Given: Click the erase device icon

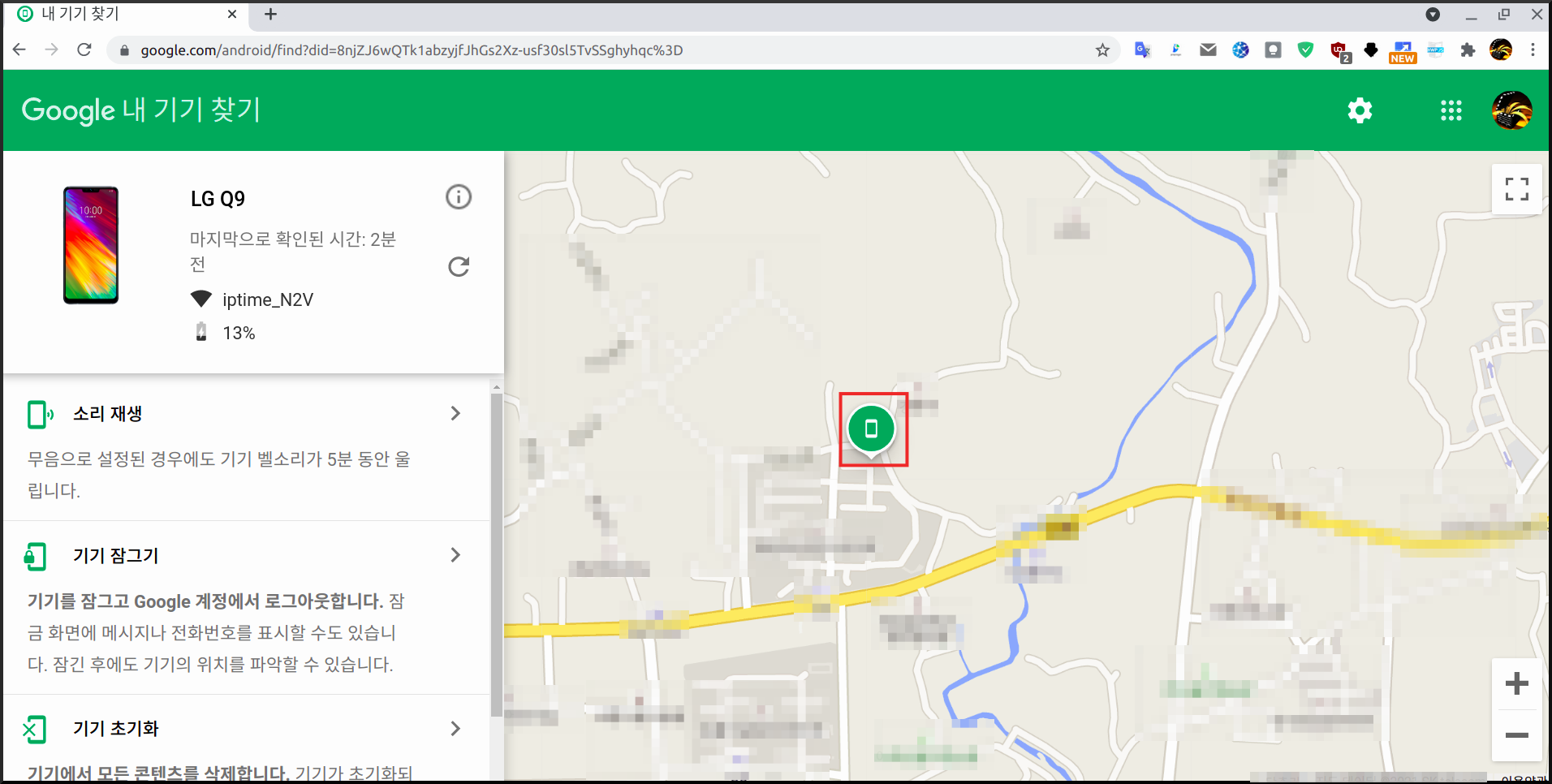Looking at the screenshot, I should pos(34,730).
